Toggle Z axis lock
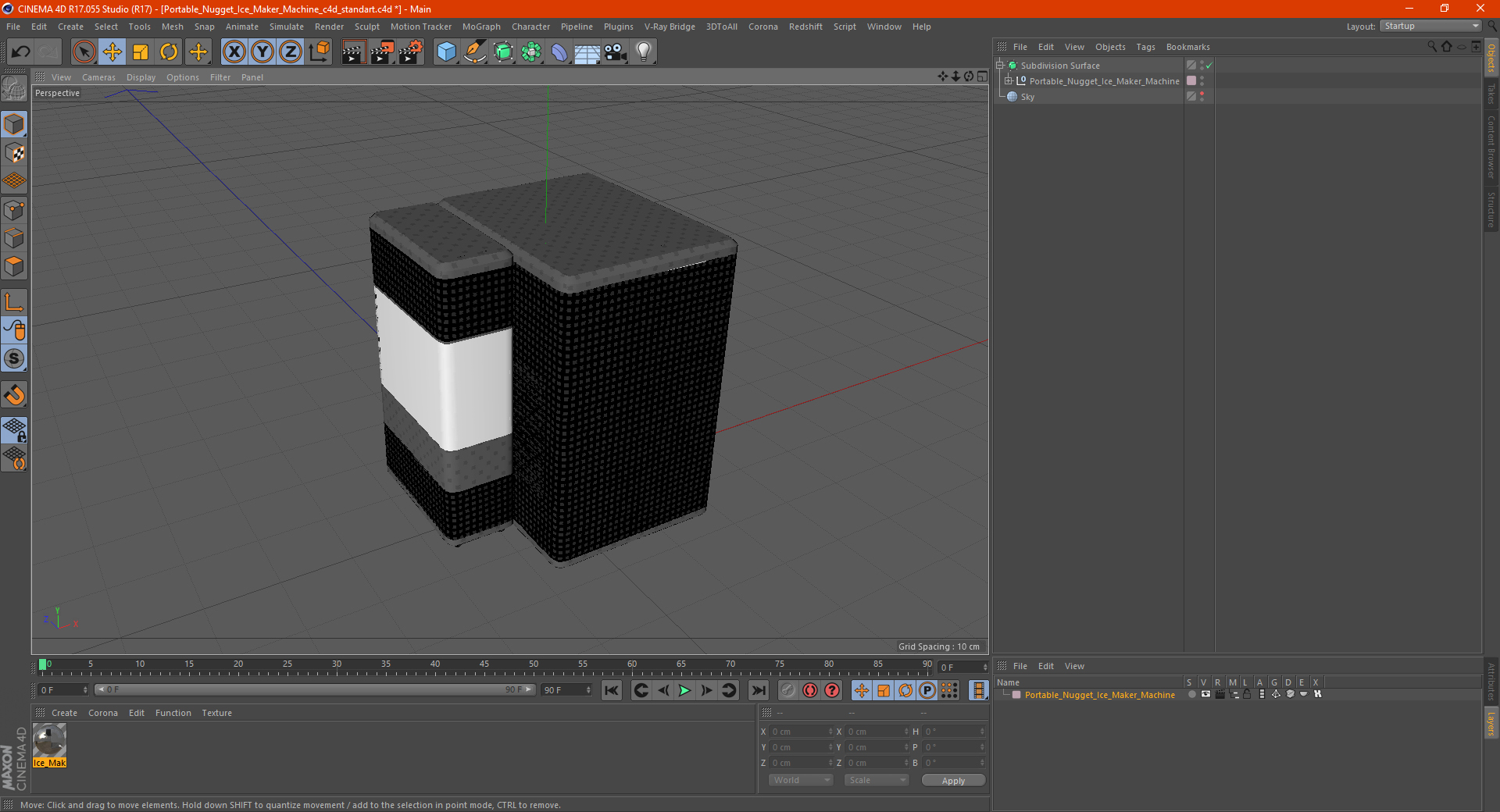Viewport: 1500px width, 812px height. pos(291,52)
